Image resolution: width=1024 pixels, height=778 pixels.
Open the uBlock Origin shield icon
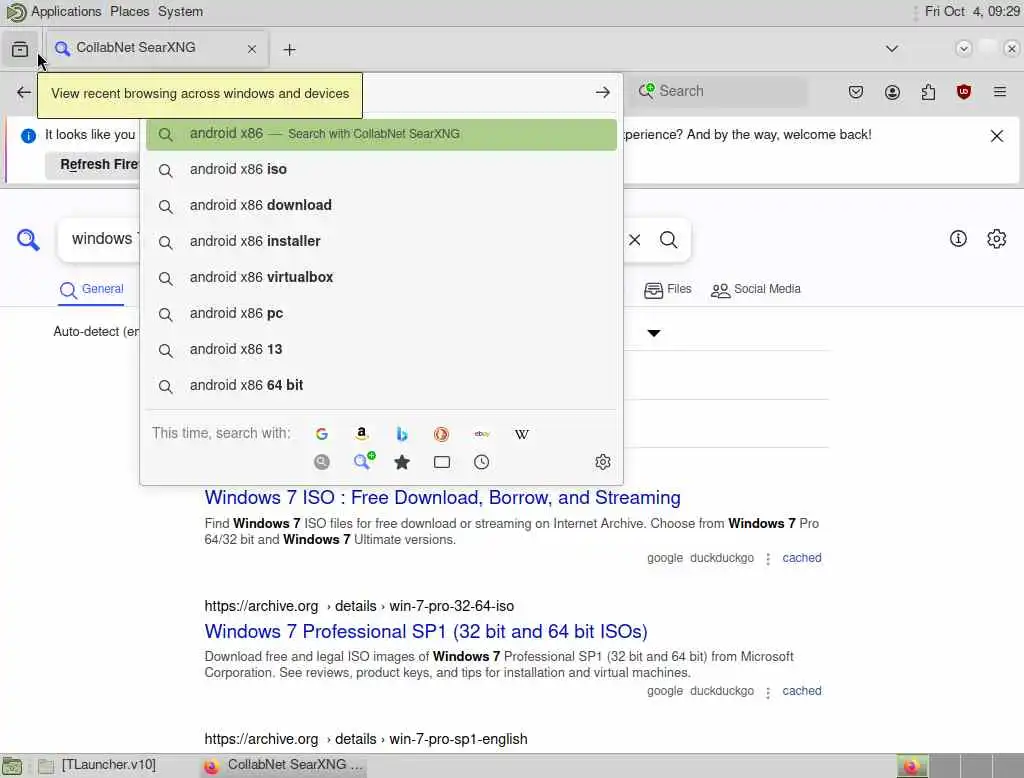tap(964, 92)
